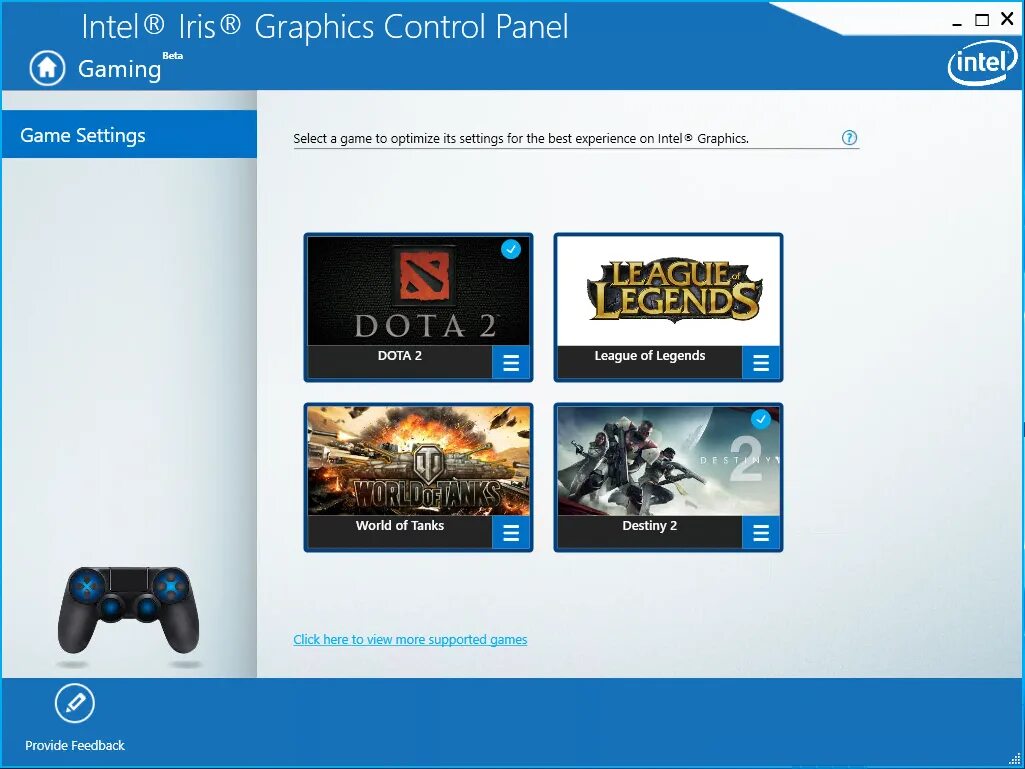Select the Destiny 2 game artwork
1025x769 pixels.
click(x=668, y=461)
